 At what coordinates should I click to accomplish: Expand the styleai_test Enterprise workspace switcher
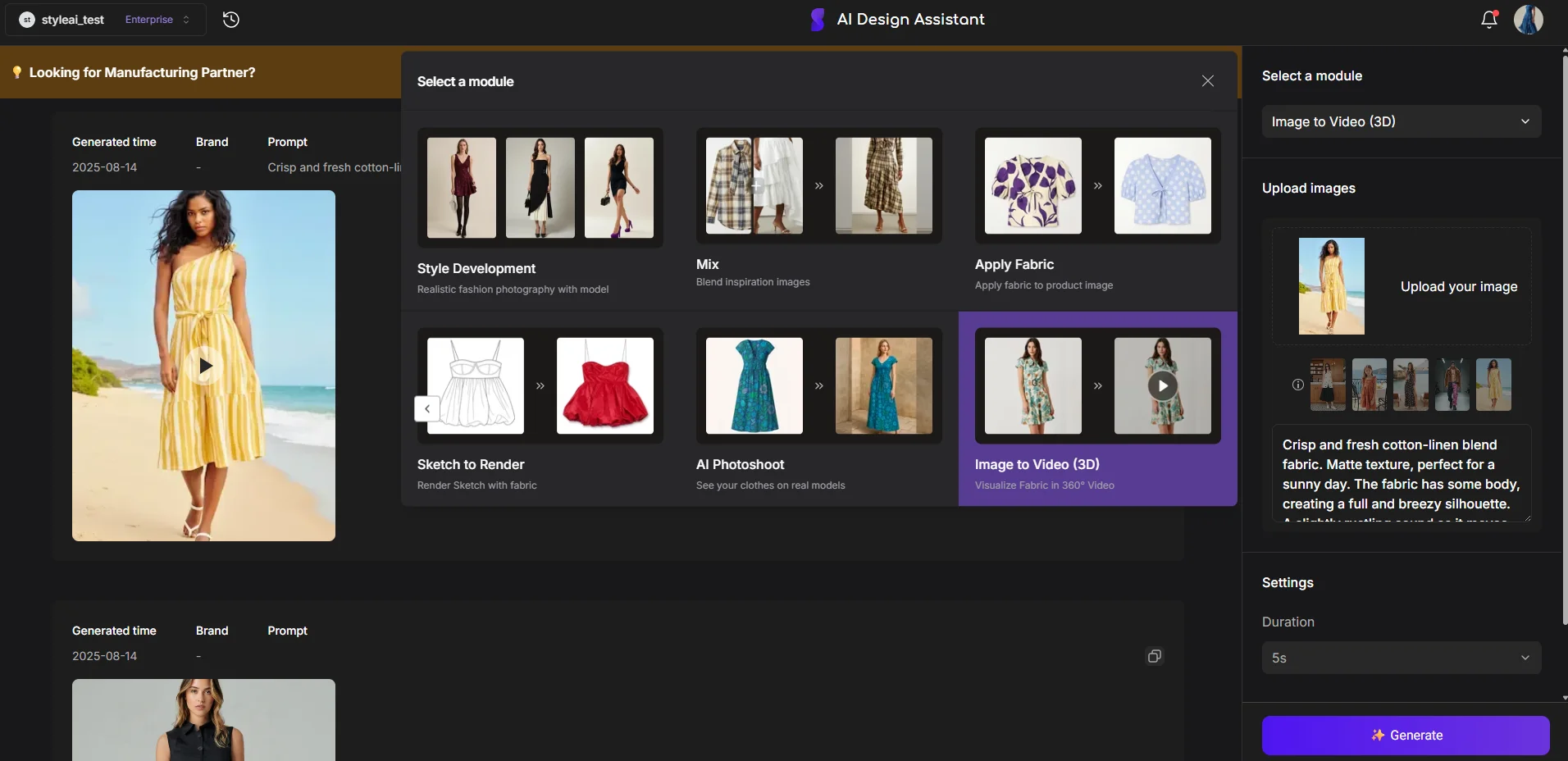click(106, 20)
